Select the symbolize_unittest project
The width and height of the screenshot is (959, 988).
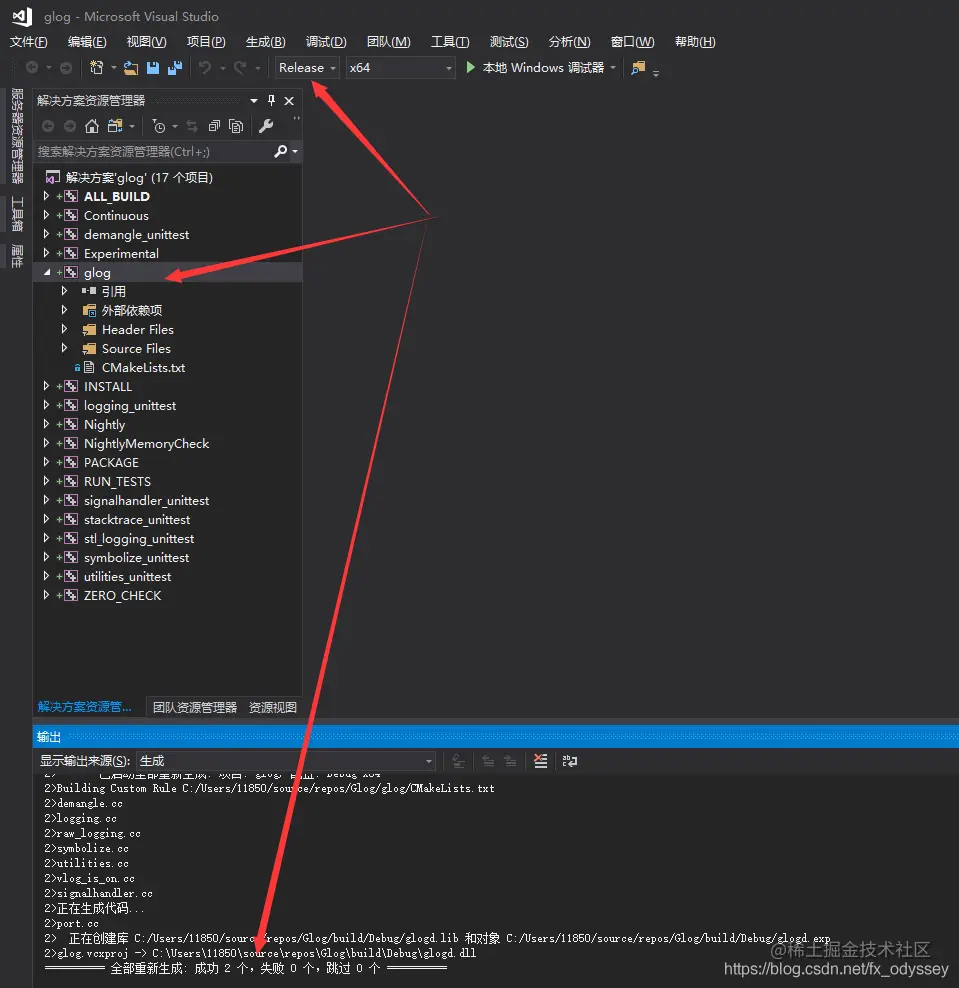[136, 558]
